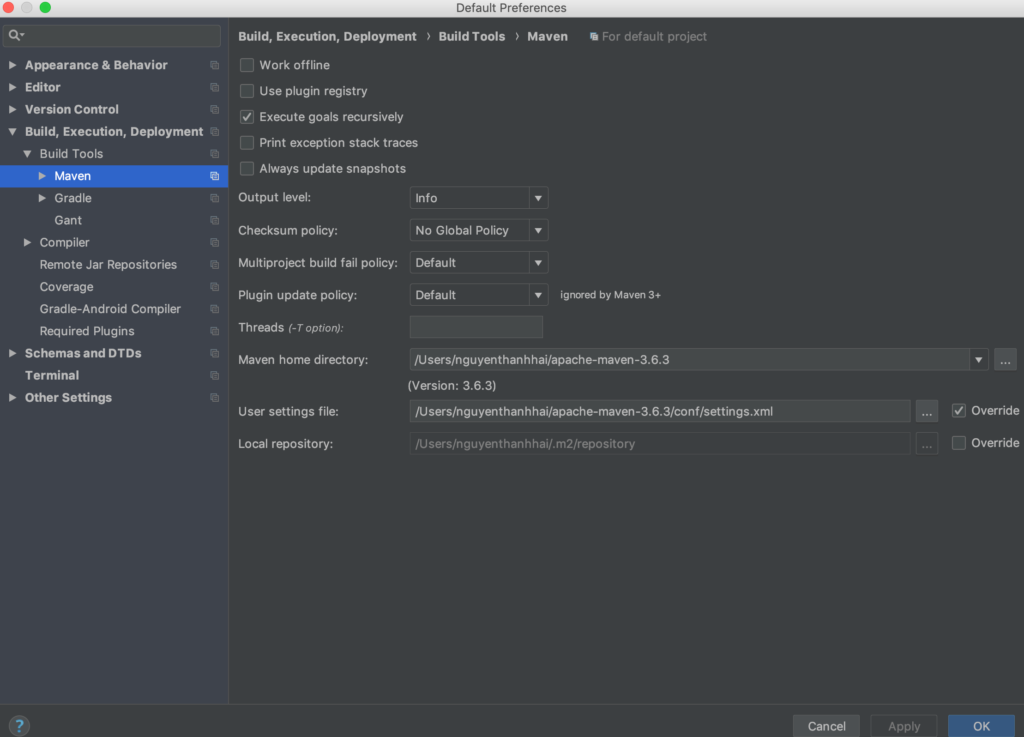This screenshot has width=1024, height=737.
Task: Click the Cancel button
Action: [x=826, y=725]
